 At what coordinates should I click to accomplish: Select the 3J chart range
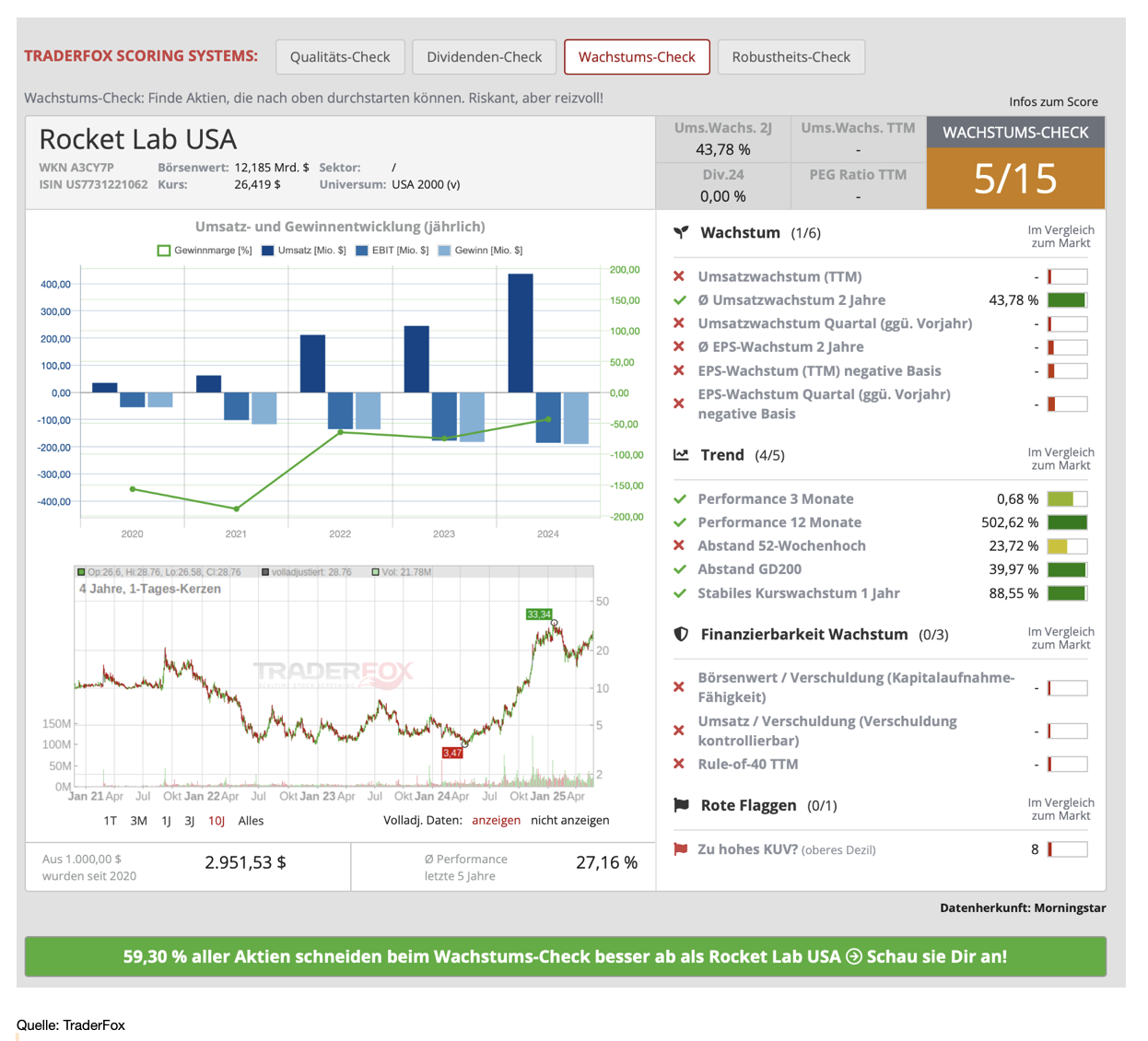[190, 821]
